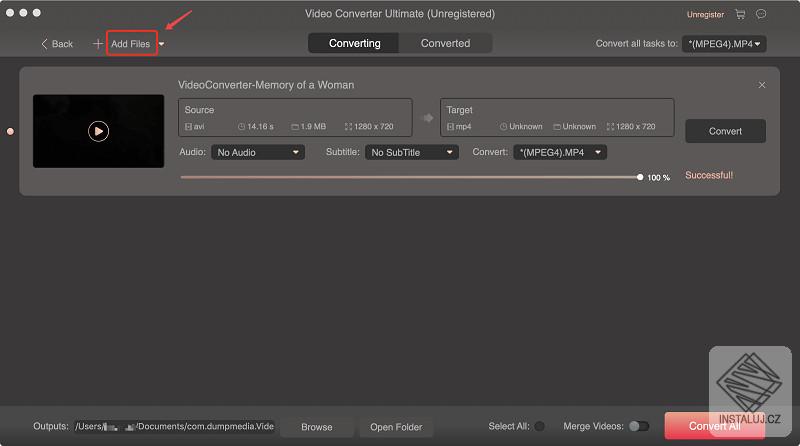
Task: Click the 'Successful!' status text
Action: (x=709, y=175)
